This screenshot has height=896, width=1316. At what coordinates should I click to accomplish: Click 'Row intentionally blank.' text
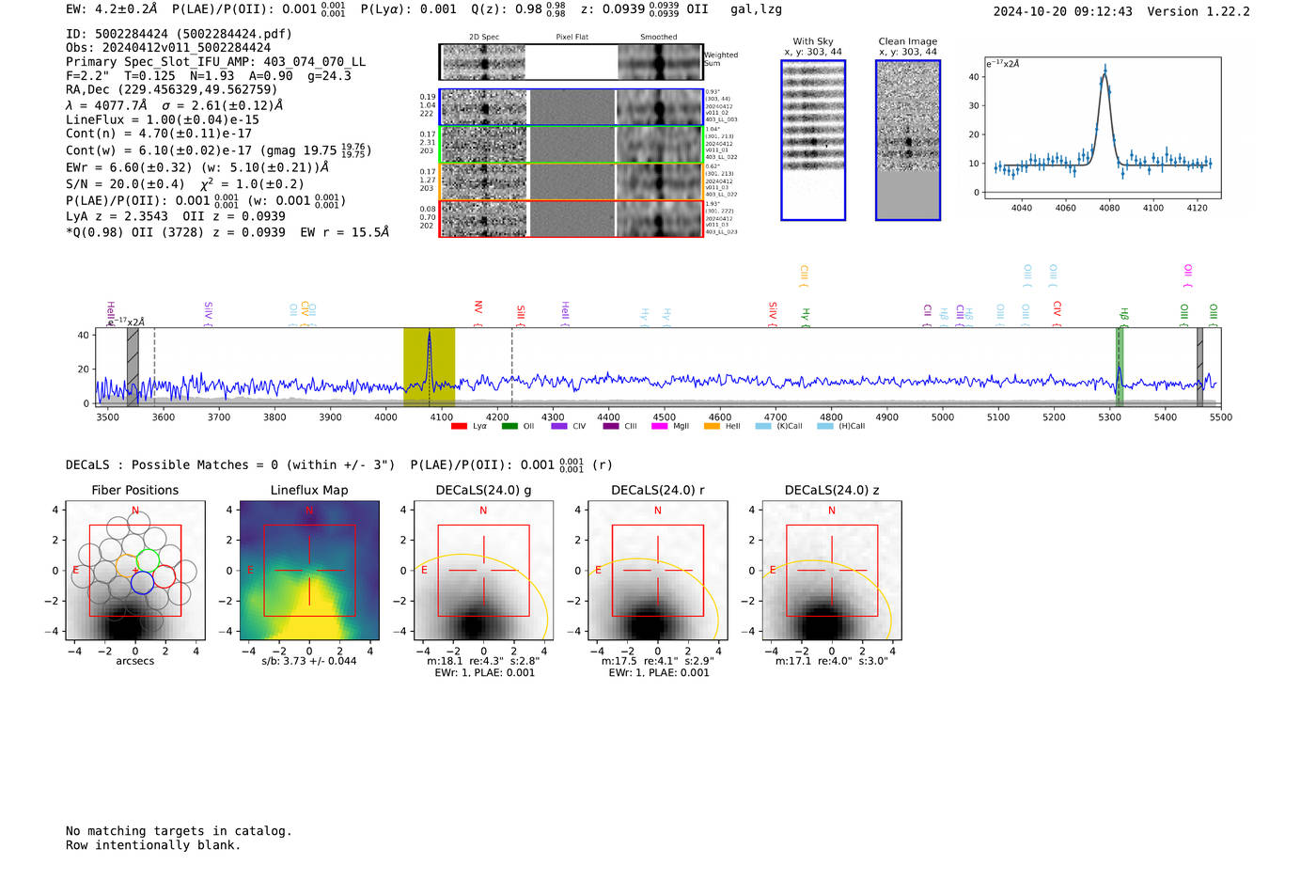(153, 845)
